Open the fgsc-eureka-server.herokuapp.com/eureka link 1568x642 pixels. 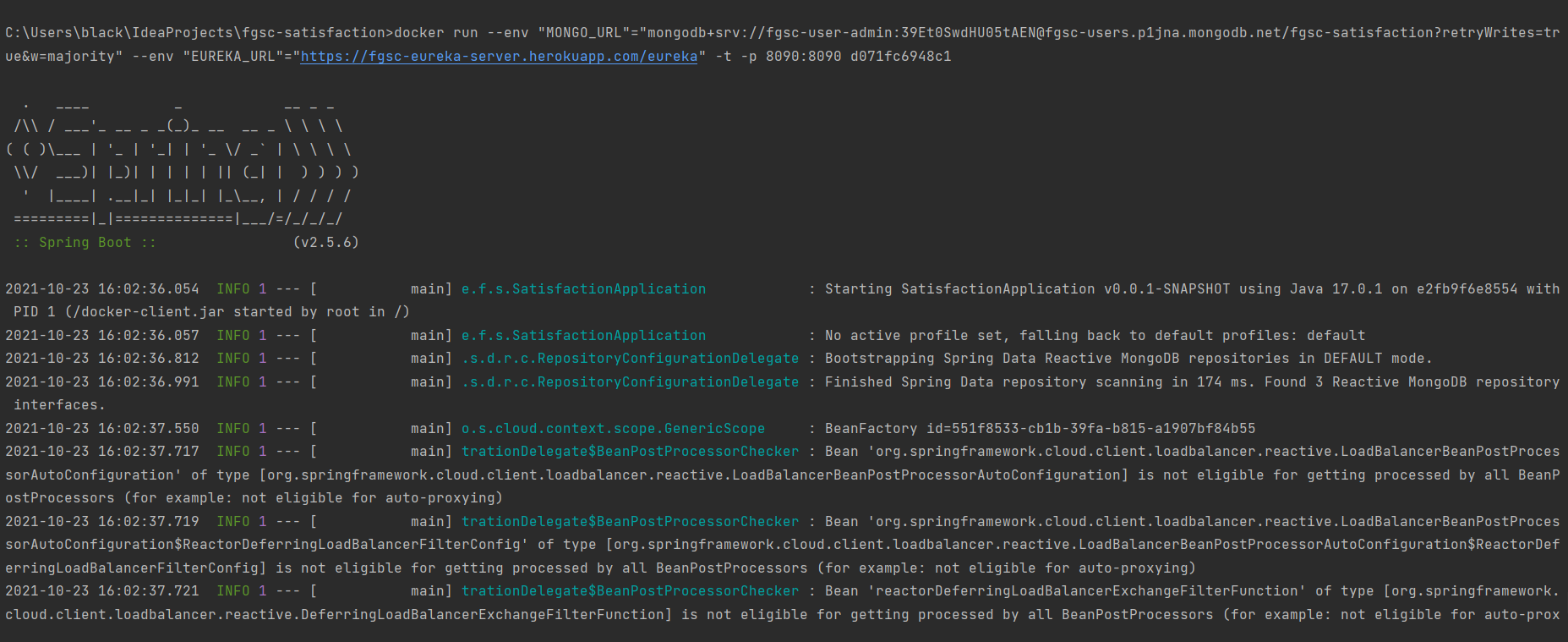coord(499,56)
